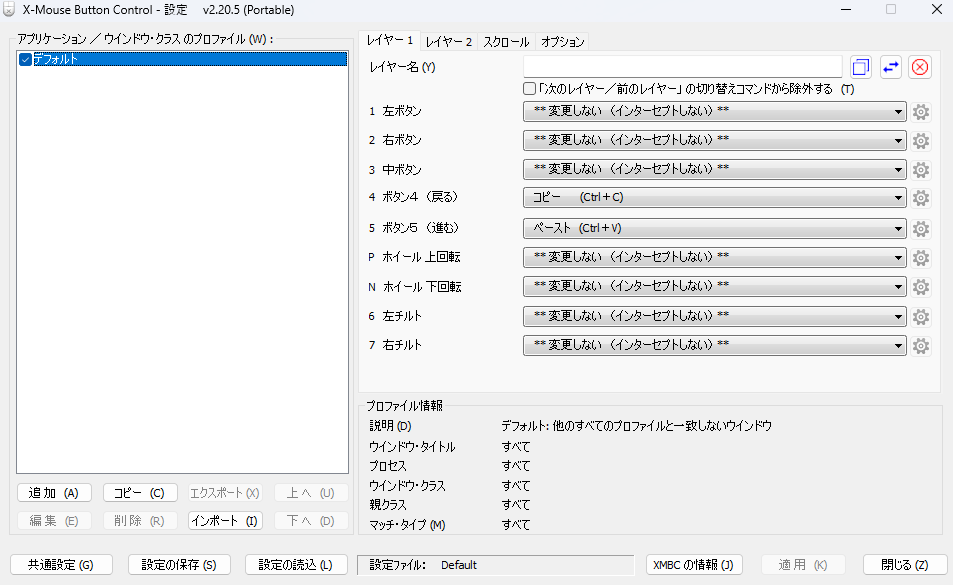Open gear settings for 左チルト row

[921, 316]
